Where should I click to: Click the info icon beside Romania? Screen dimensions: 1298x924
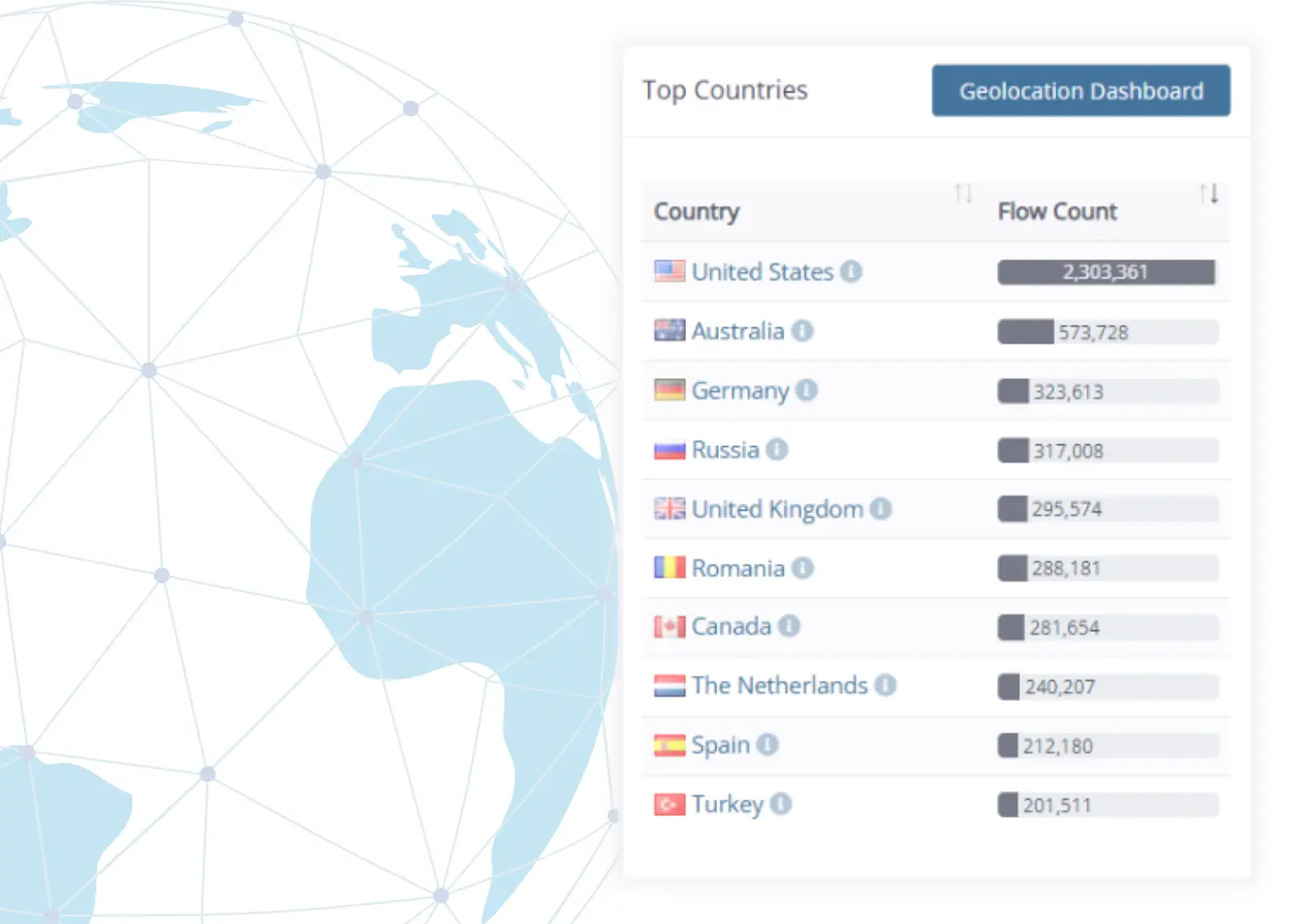(x=802, y=568)
